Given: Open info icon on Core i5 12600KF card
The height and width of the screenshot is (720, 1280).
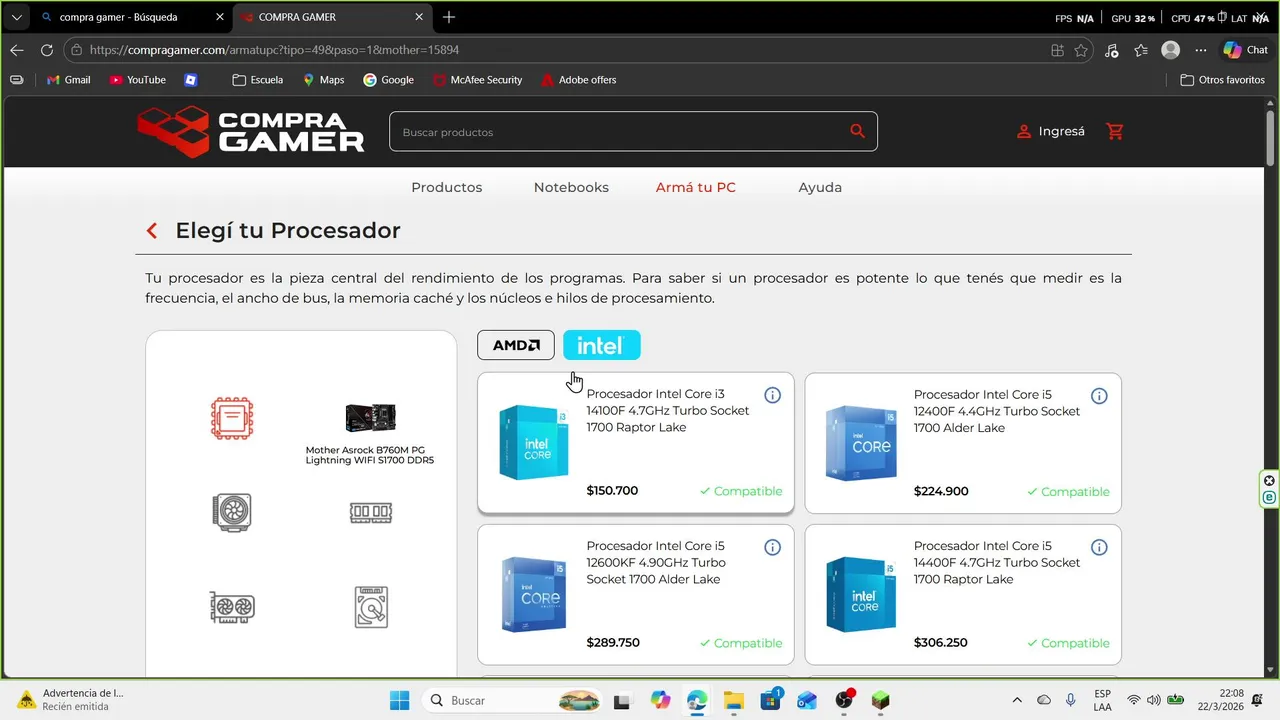Looking at the screenshot, I should click(x=772, y=547).
